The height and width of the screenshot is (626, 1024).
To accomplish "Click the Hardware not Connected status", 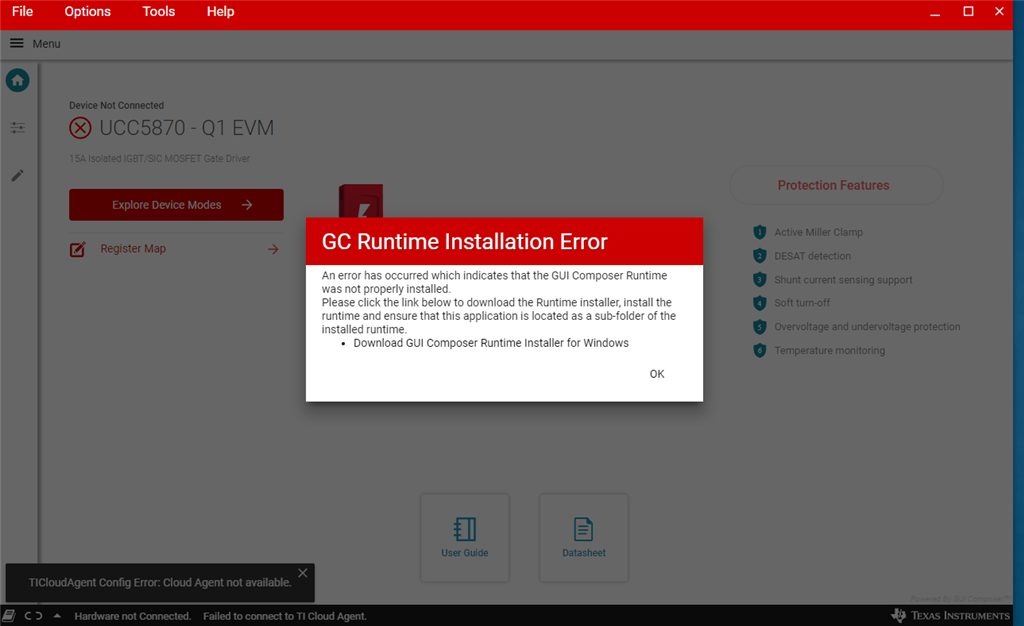I will click(x=133, y=616).
